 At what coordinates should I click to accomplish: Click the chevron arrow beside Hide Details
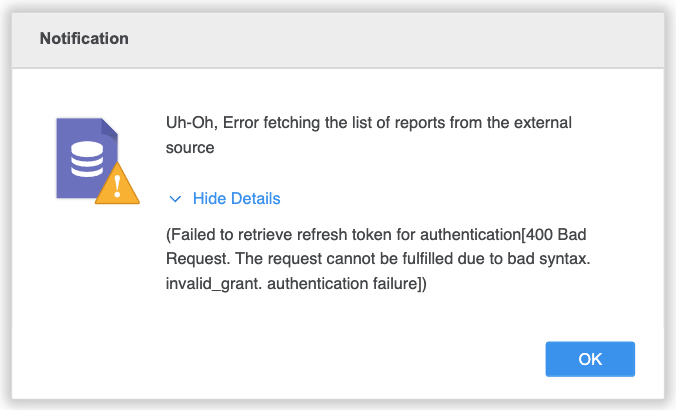(x=175, y=199)
